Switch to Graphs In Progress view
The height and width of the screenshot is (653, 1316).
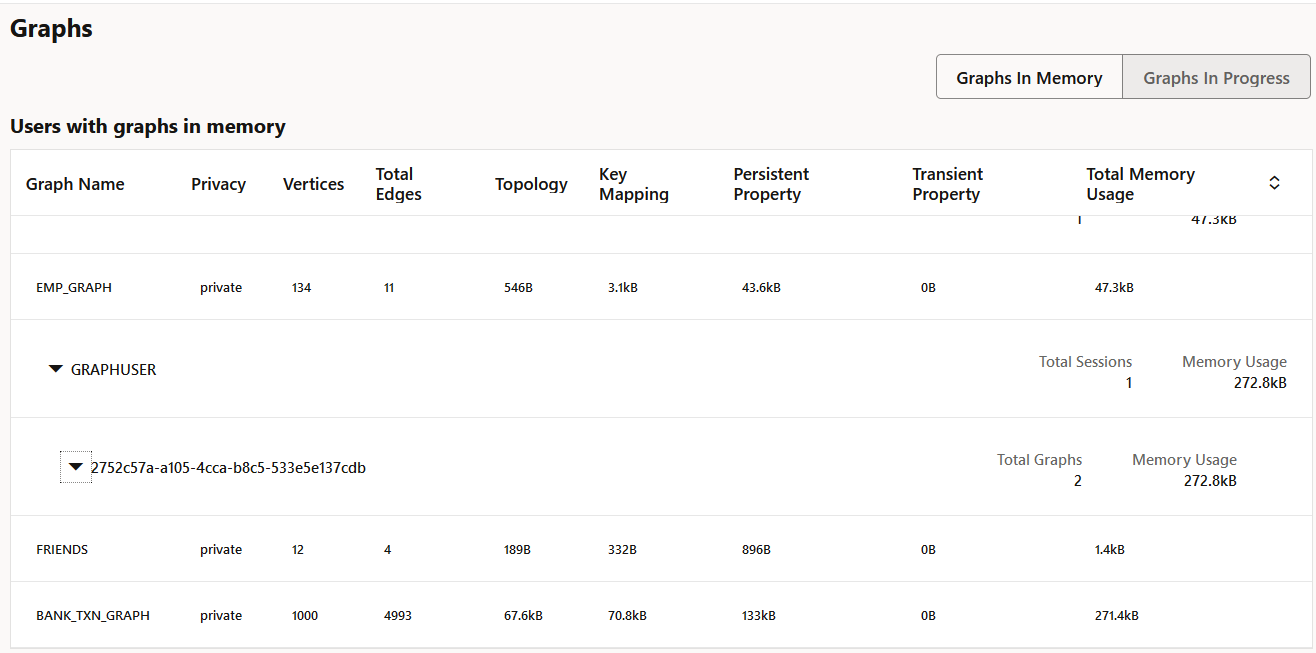click(1216, 78)
